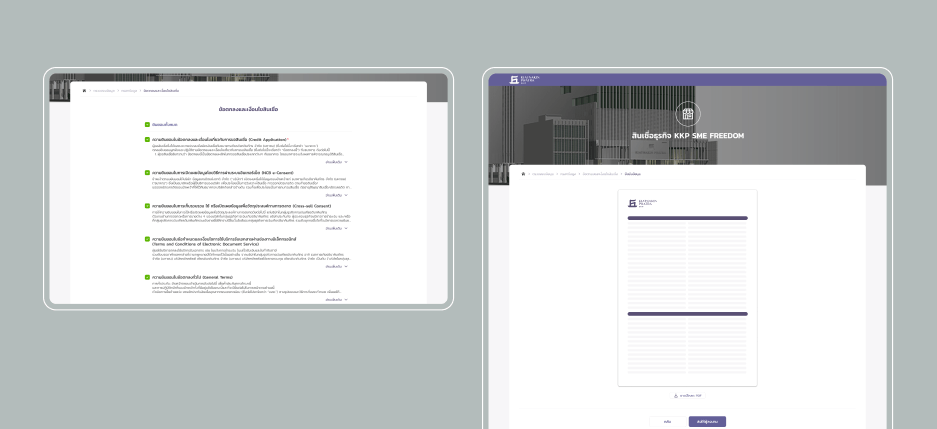Expand read-more under Credit Application section

click(x=336, y=162)
